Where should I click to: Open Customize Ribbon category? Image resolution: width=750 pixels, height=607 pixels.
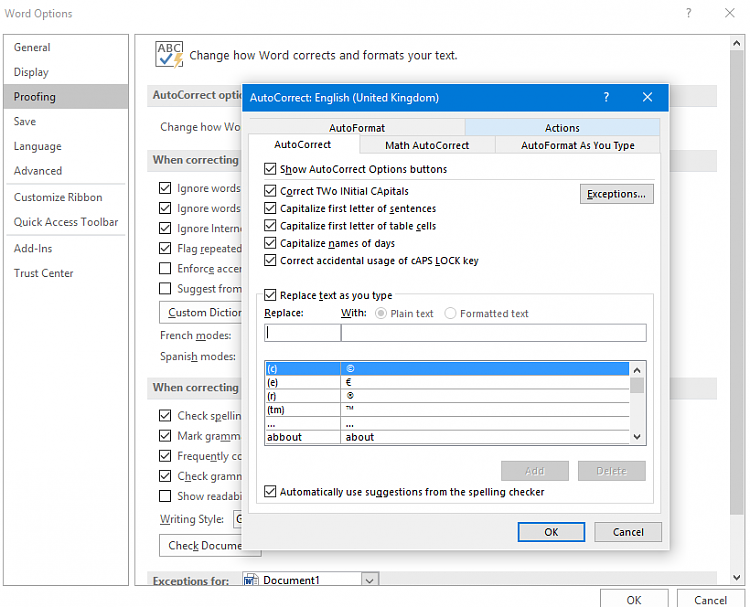(x=66, y=197)
